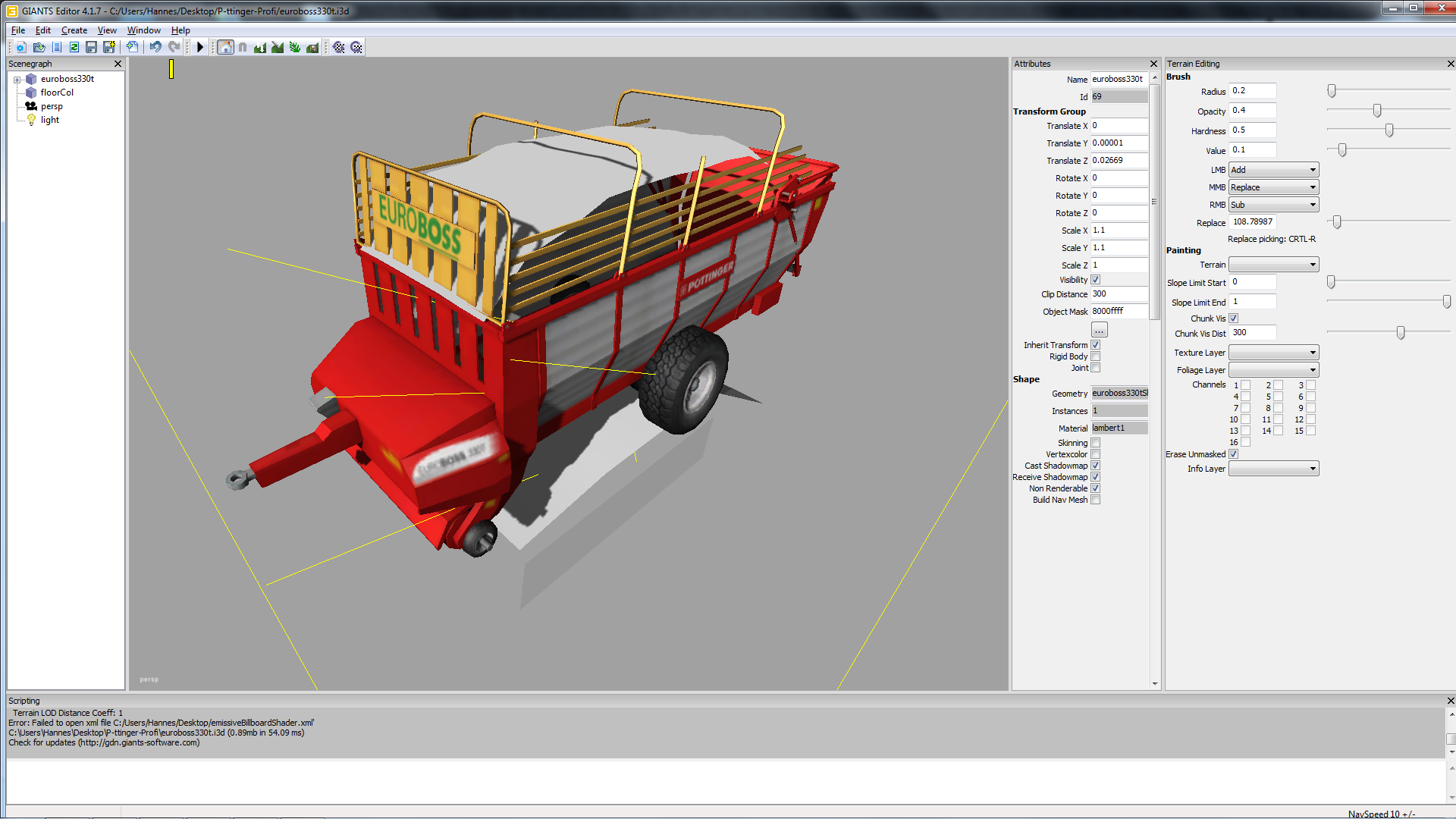The height and width of the screenshot is (819, 1456).
Task: Toggle the Non Renderable checkbox
Action: pos(1096,488)
